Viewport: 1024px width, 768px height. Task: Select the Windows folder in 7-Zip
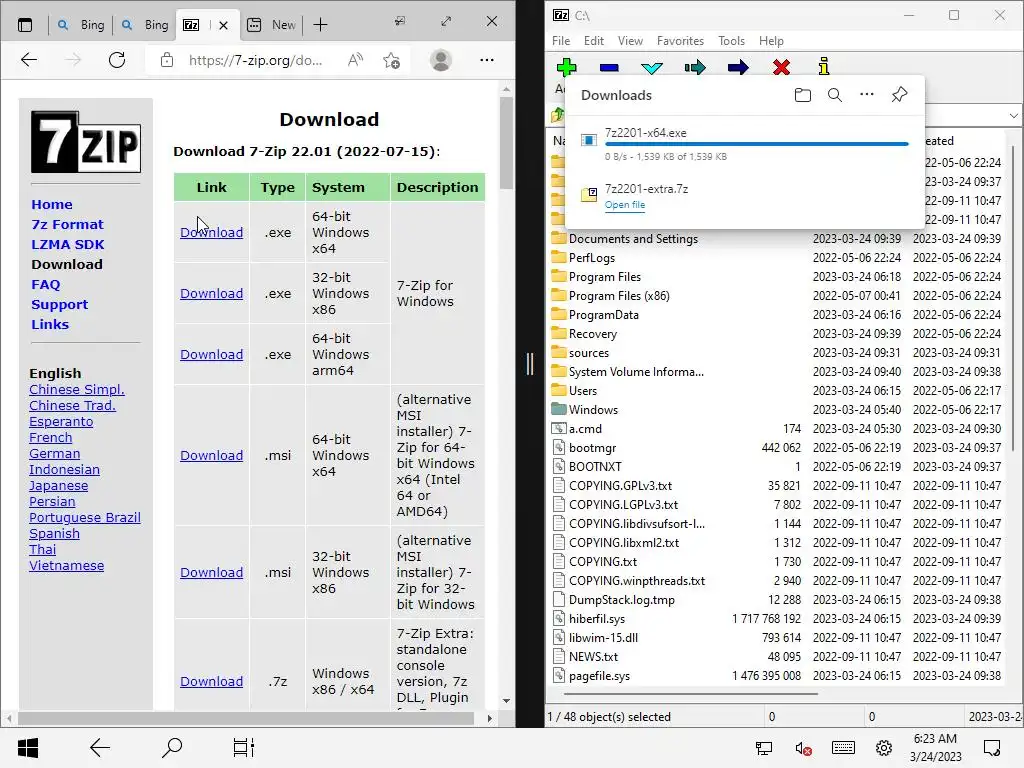593,410
